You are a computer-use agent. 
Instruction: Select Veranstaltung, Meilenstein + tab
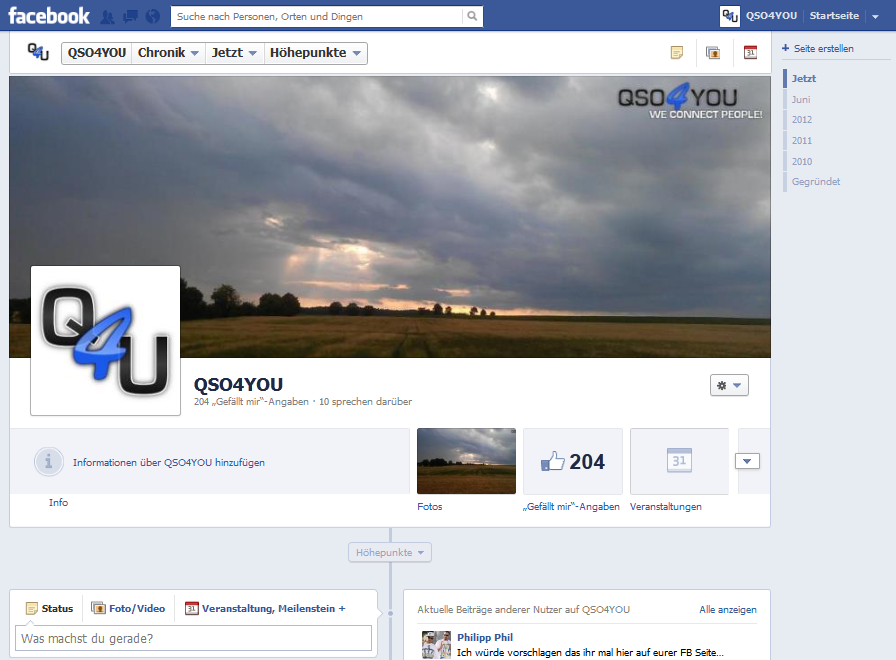(265, 608)
